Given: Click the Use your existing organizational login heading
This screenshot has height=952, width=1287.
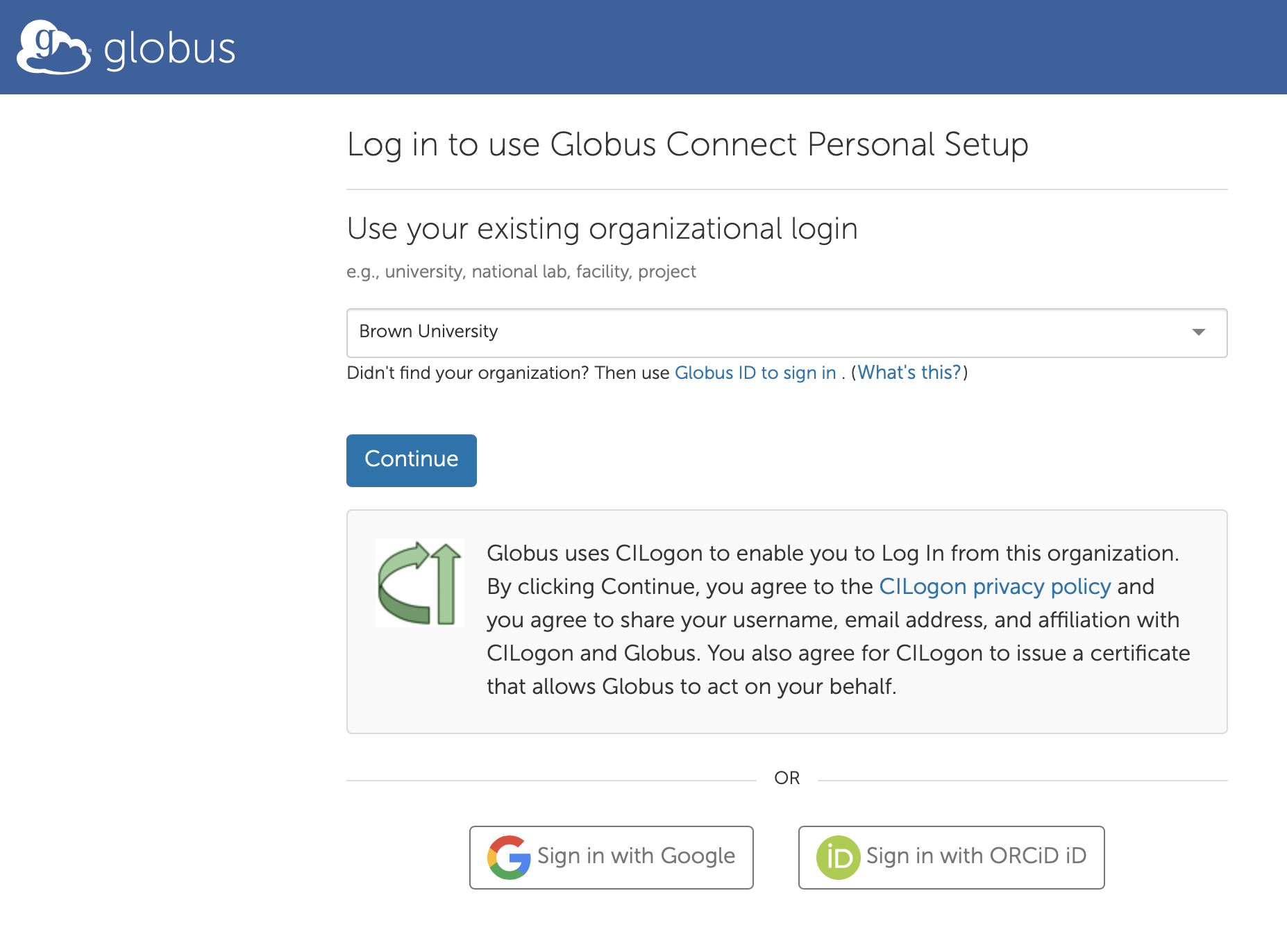Looking at the screenshot, I should pyautogui.click(x=602, y=229).
